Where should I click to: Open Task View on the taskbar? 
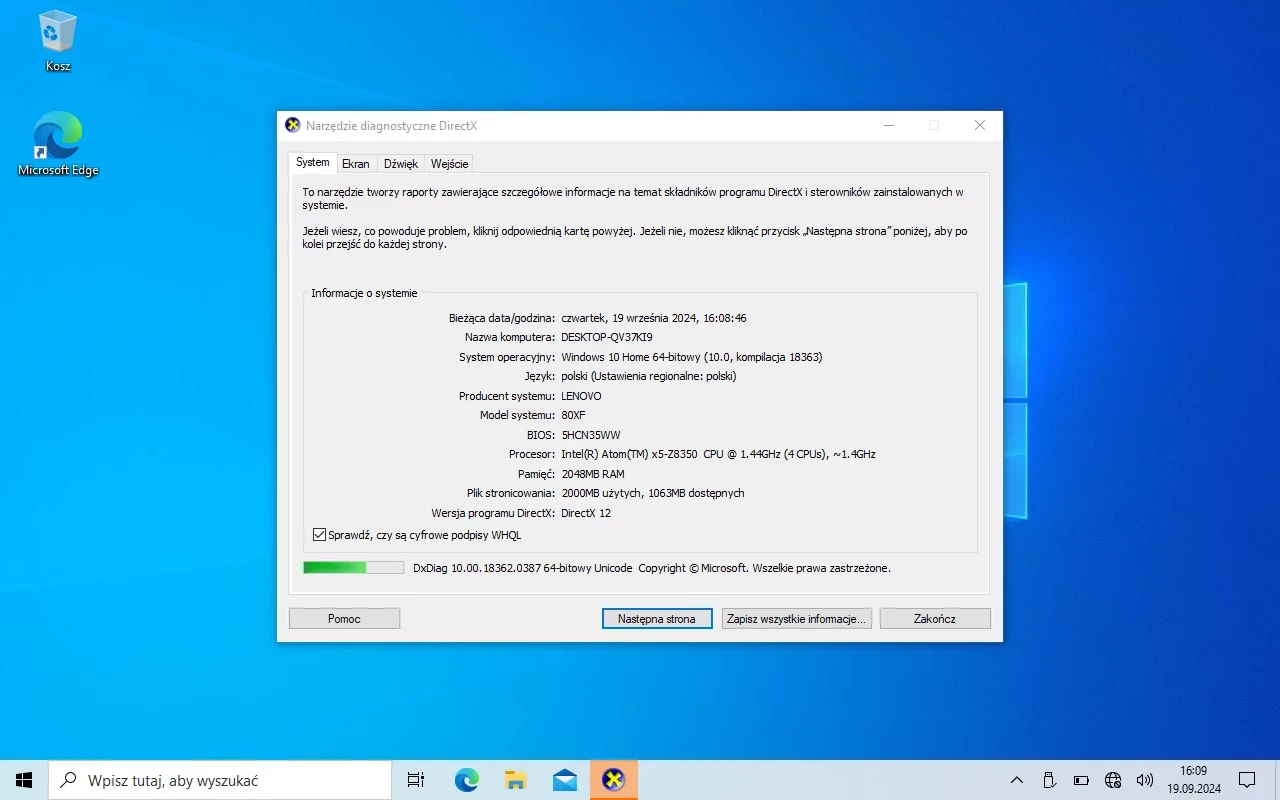(x=416, y=780)
